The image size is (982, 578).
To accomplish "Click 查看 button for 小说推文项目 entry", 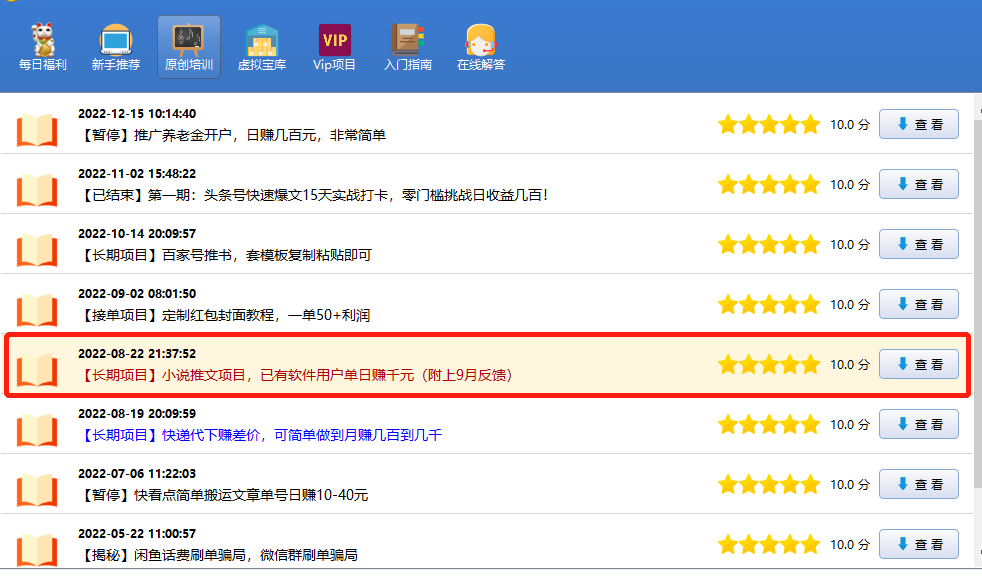I will click(919, 364).
